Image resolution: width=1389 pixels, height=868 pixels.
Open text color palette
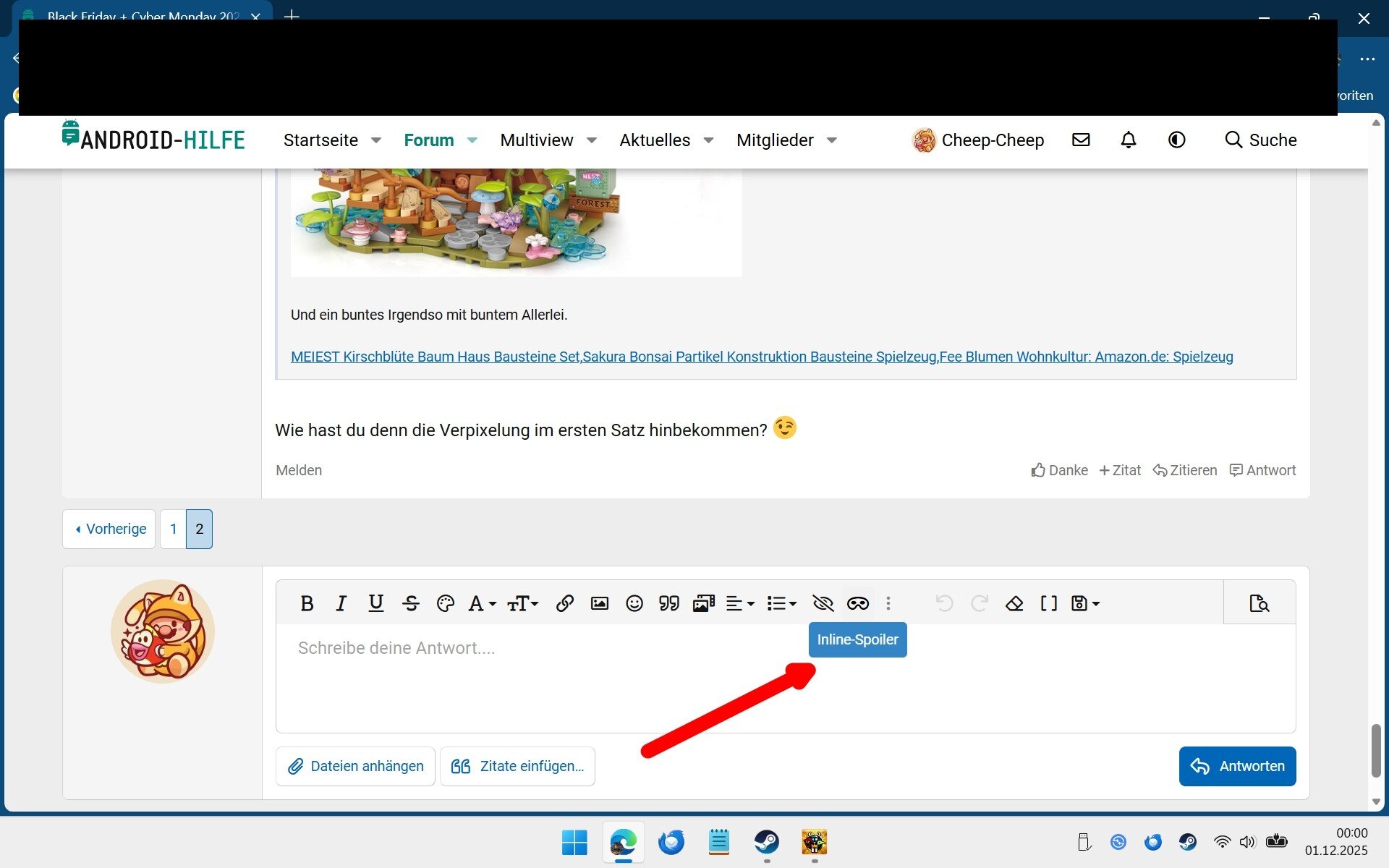pos(446,603)
